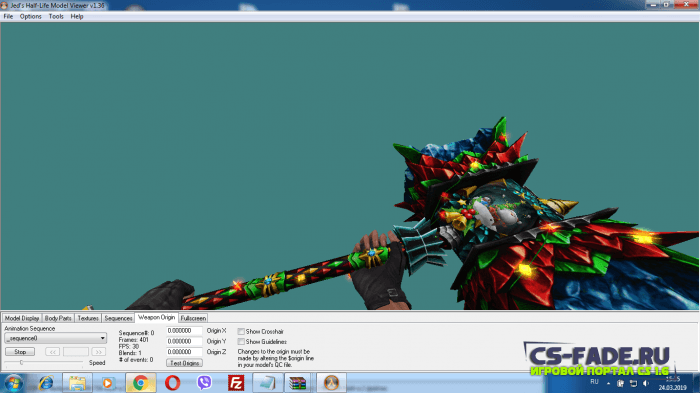Viewport: 700px width, 393px height.
Task: Open Opera browser taskbar icon
Action: (x=172, y=383)
